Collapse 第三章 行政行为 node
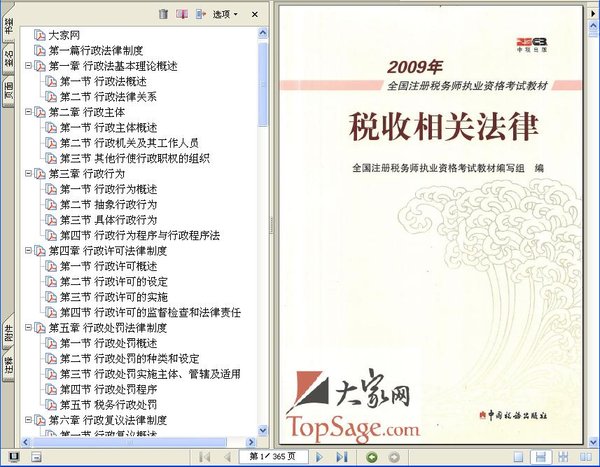This screenshot has width=600, height=467. tap(28, 173)
